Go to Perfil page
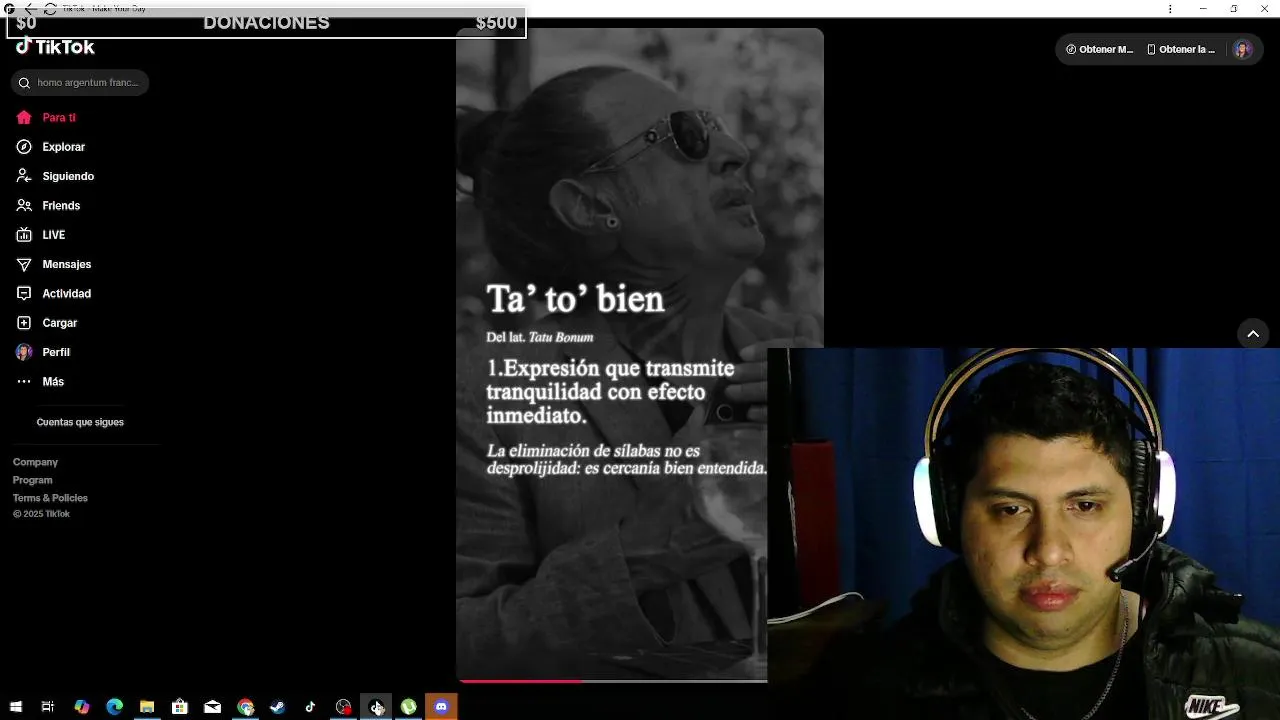This screenshot has width=1280, height=720. 43,352
